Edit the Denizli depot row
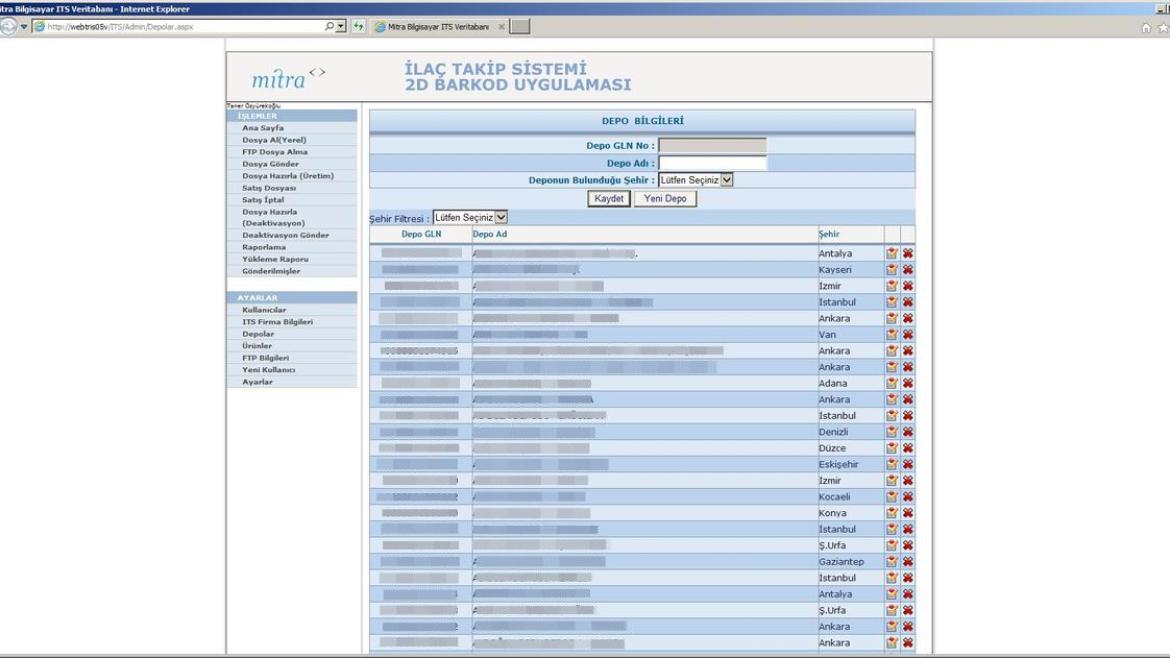The width and height of the screenshot is (1170, 658). [x=892, y=431]
